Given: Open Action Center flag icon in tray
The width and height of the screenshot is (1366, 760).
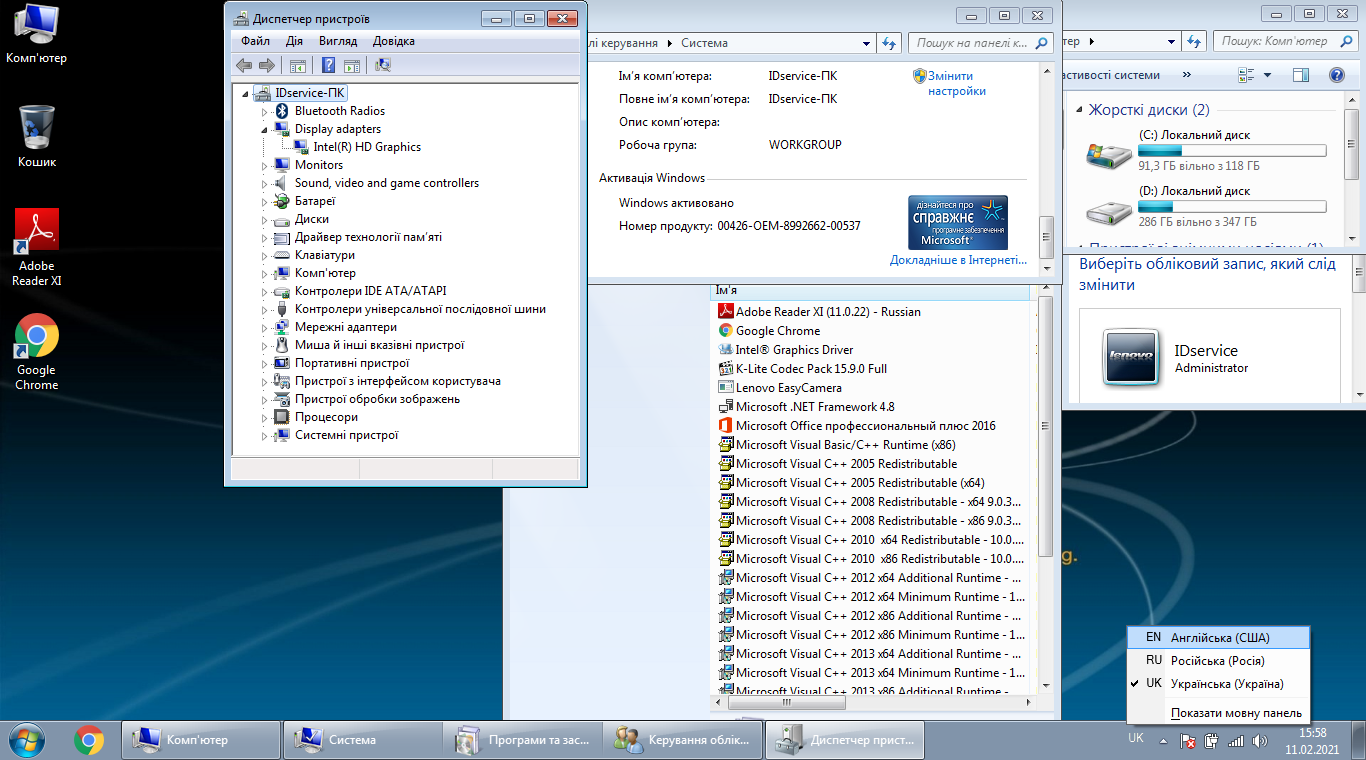Looking at the screenshot, I should (1188, 741).
